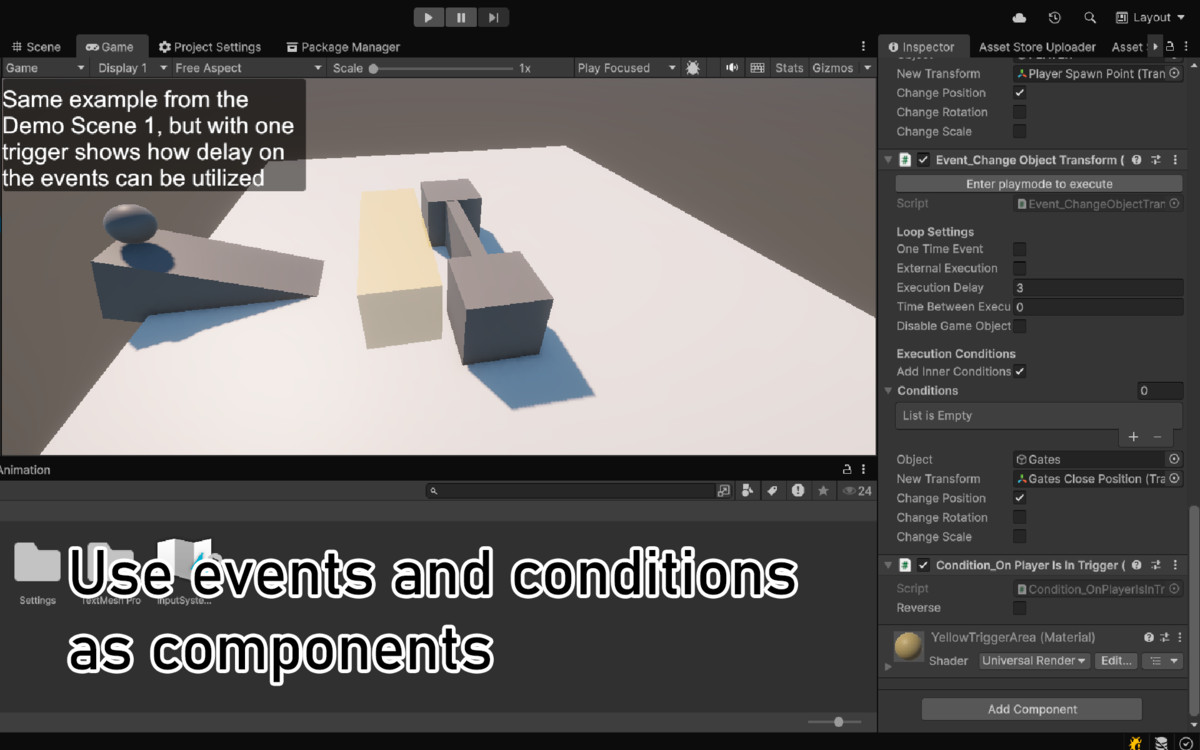Screen dimensions: 1200x750
Task: Switch to the Scene tab
Action: pos(36,46)
